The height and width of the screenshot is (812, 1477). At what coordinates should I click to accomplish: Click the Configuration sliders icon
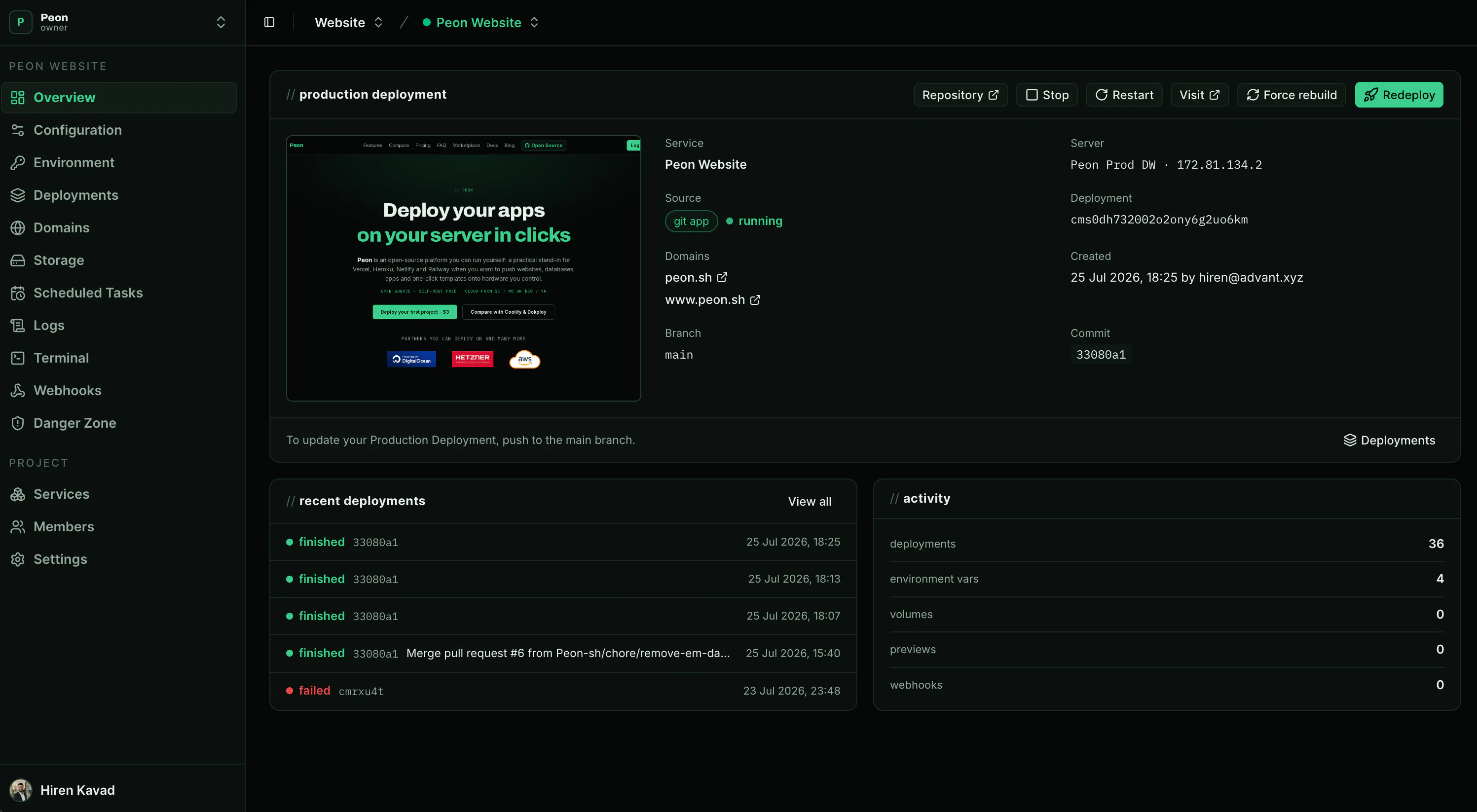(x=18, y=130)
